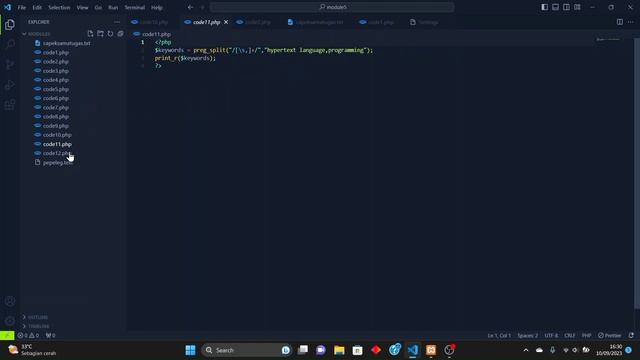Collapse all folders in Explorer
Viewport: 640px width, 360px height.
click(120, 34)
